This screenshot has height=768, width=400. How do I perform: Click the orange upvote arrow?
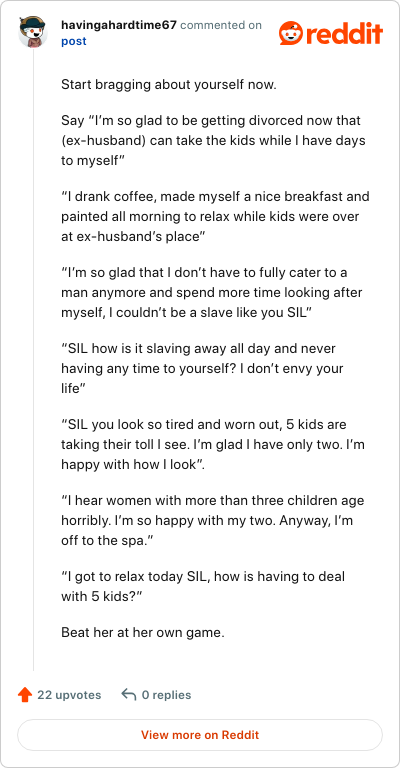coord(24,695)
